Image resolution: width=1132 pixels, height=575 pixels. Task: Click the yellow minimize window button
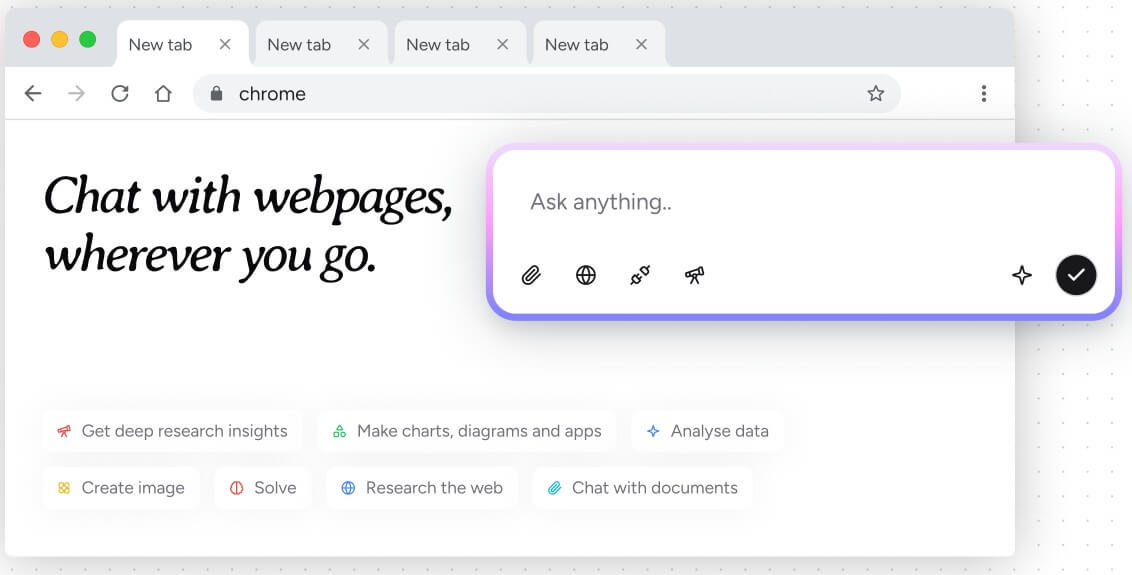point(60,39)
